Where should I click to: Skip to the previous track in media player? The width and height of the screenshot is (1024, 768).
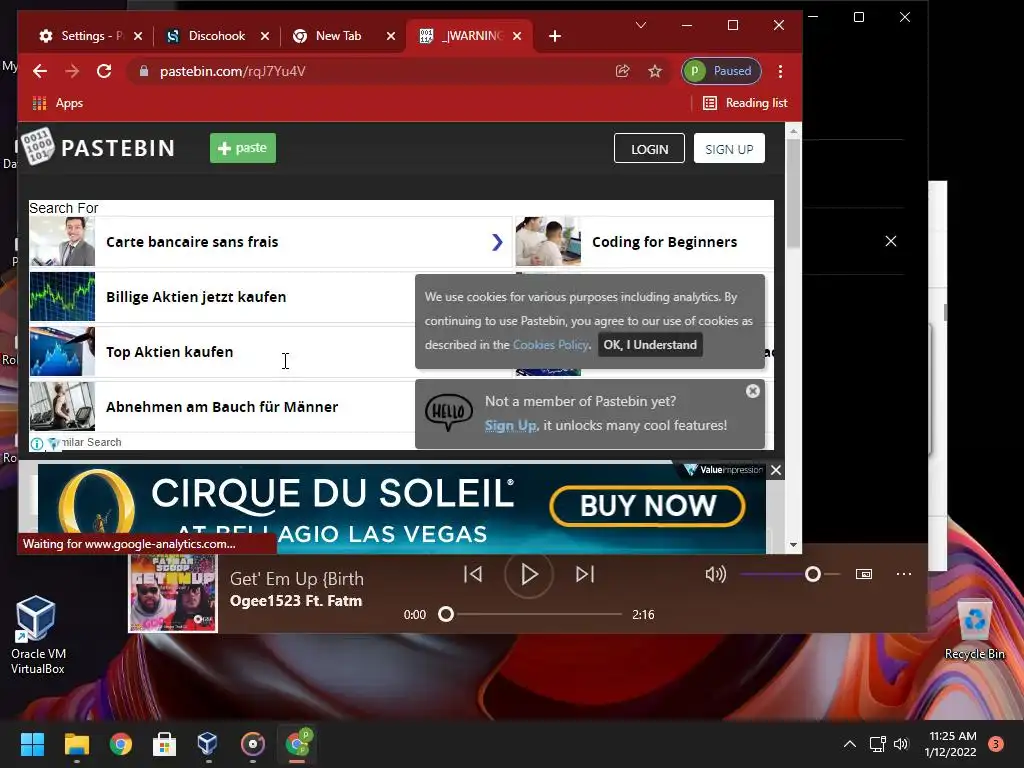pos(473,574)
